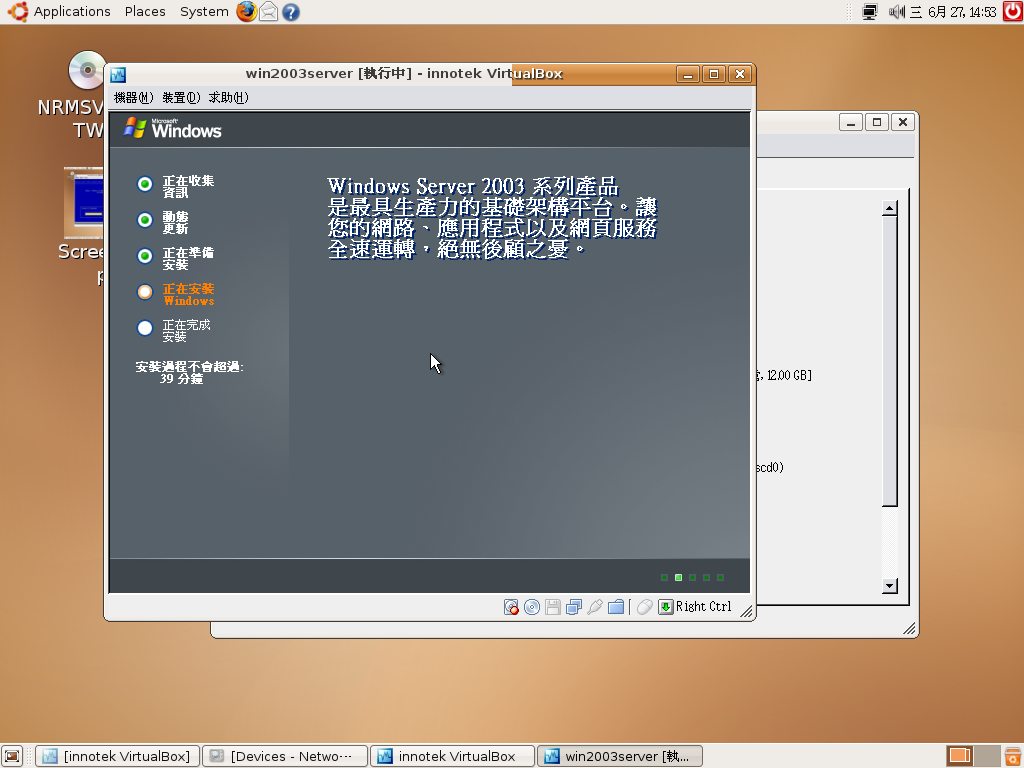
Task: Open the trash applet in bottom panel
Action: pos(1013,756)
